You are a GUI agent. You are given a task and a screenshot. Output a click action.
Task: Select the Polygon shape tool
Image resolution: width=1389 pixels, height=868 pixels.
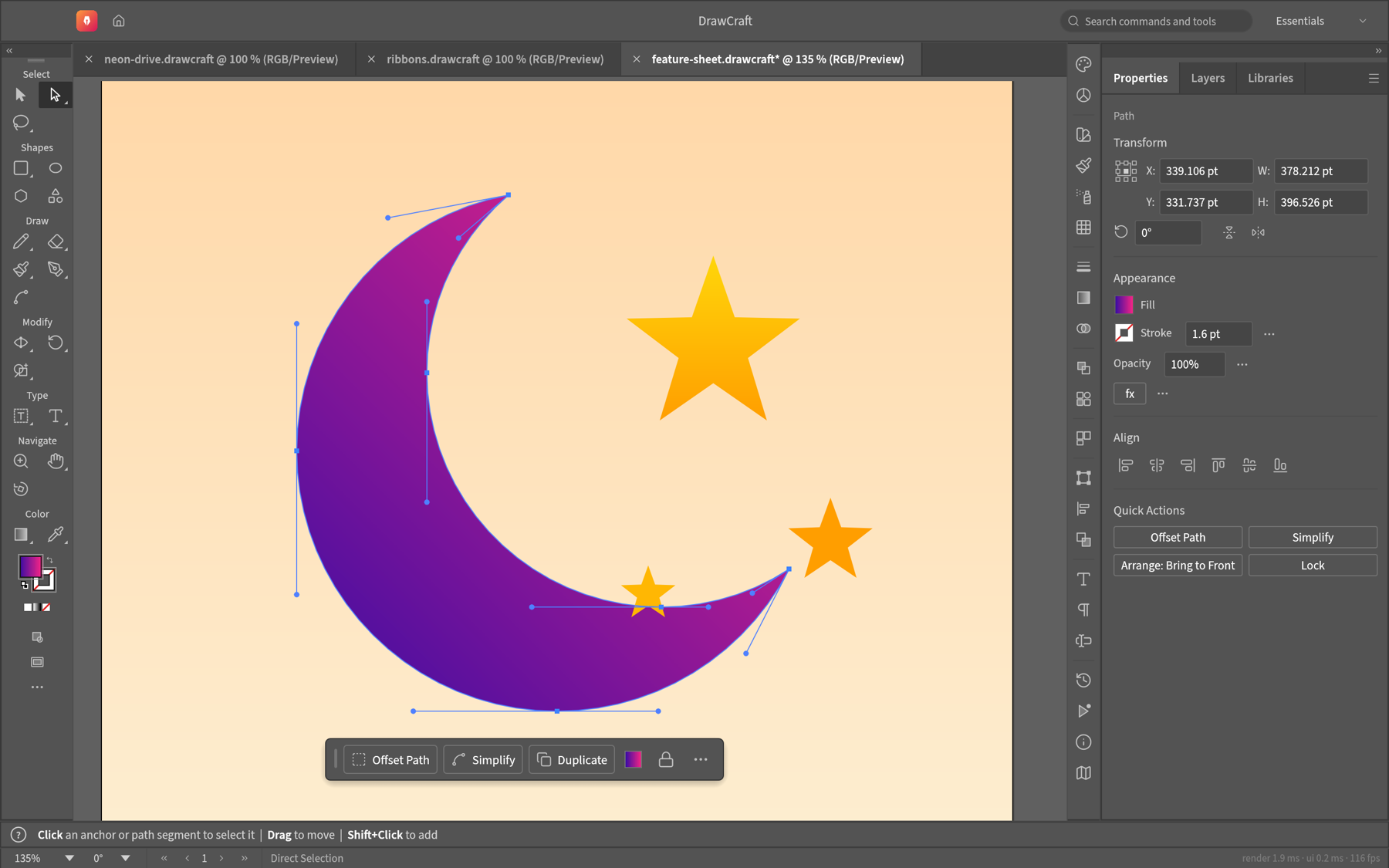tap(21, 196)
